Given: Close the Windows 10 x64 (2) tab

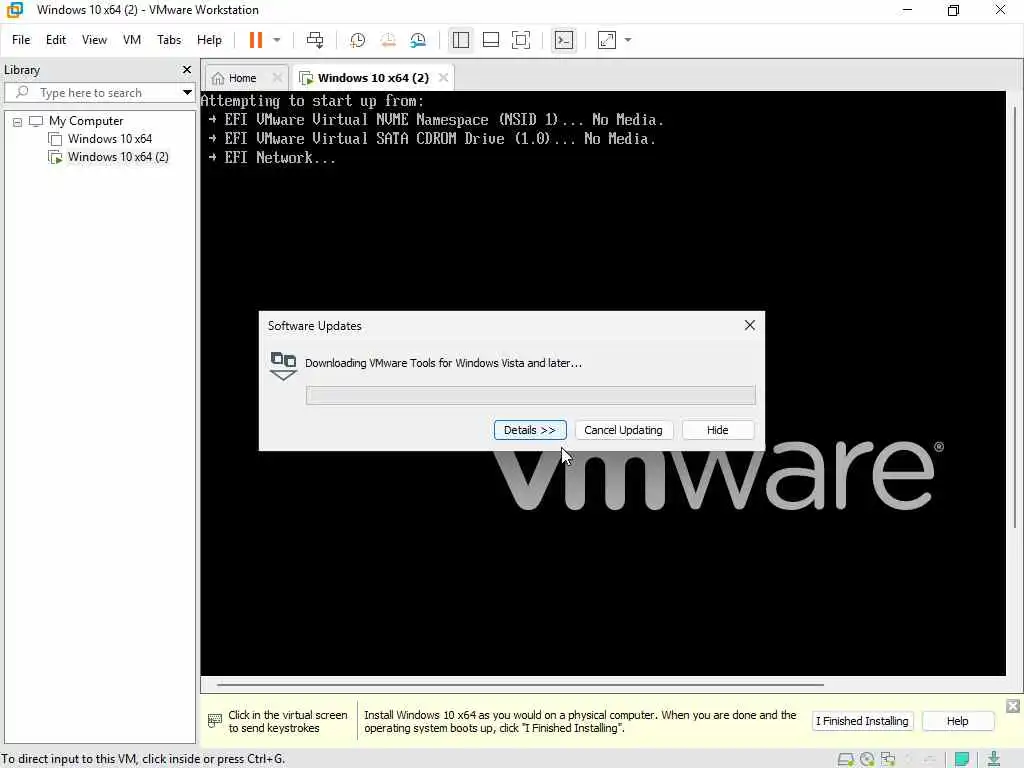Looking at the screenshot, I should (443, 77).
